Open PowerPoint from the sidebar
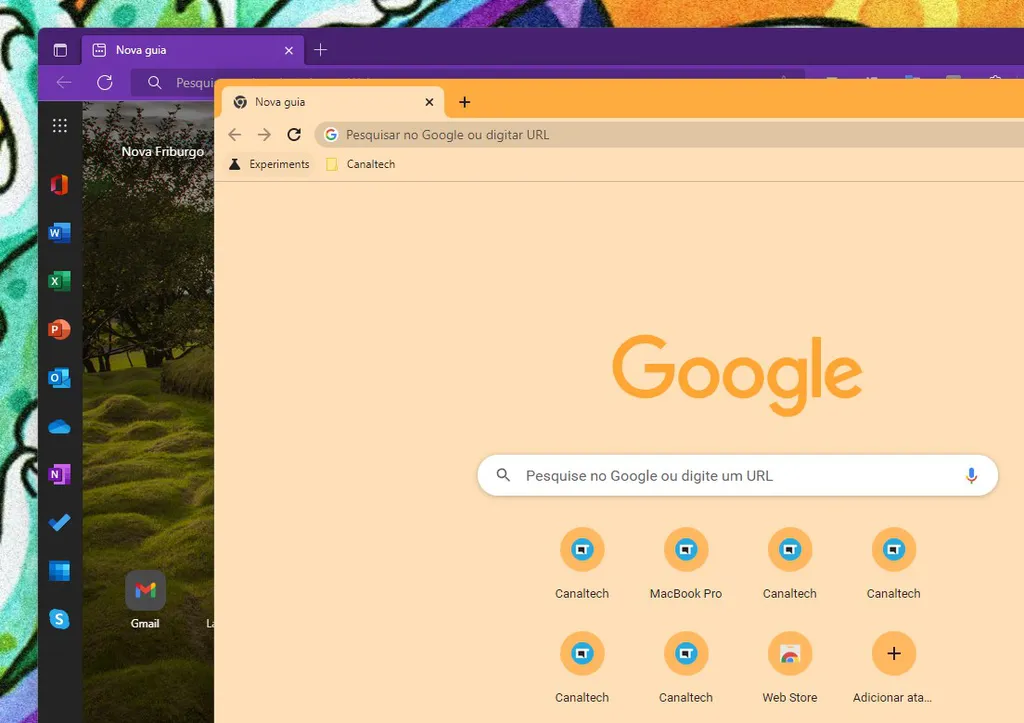The image size is (1024, 723). [x=59, y=329]
